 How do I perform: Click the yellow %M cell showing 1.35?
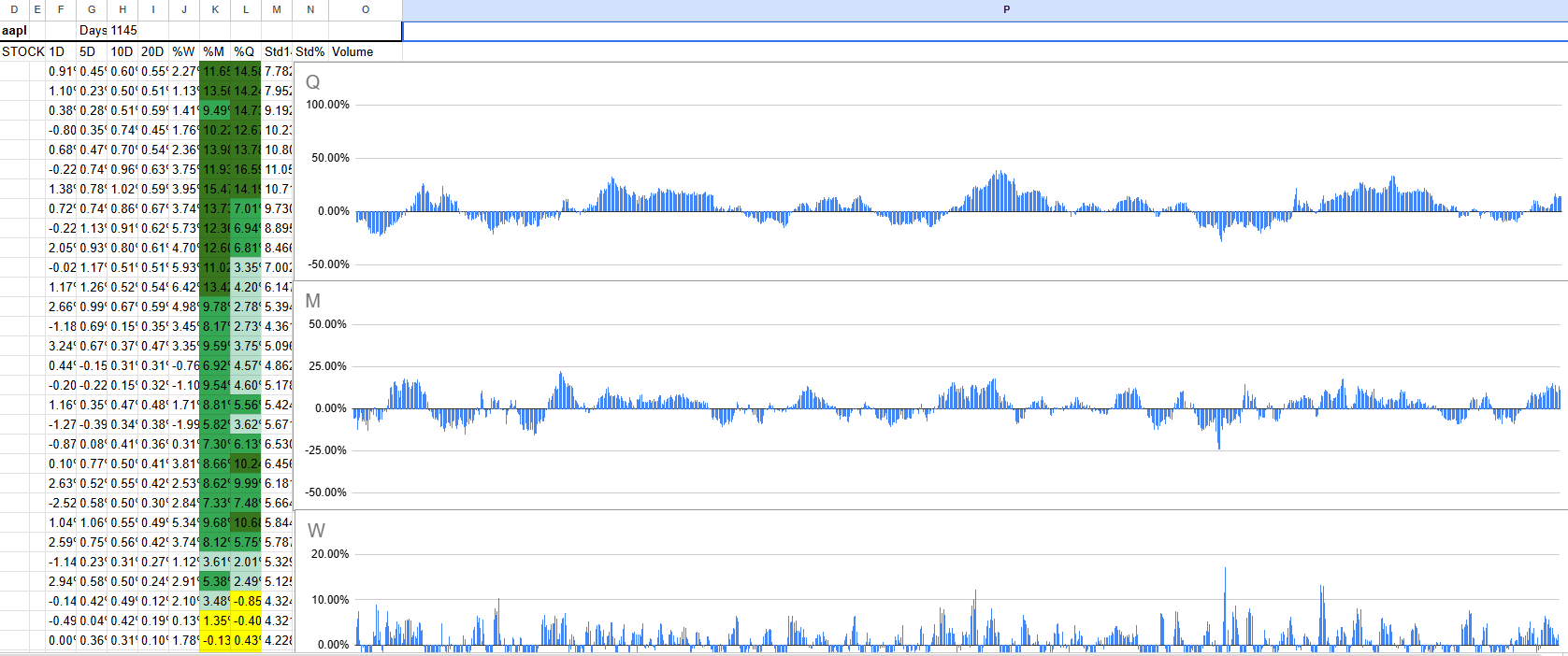pos(215,620)
